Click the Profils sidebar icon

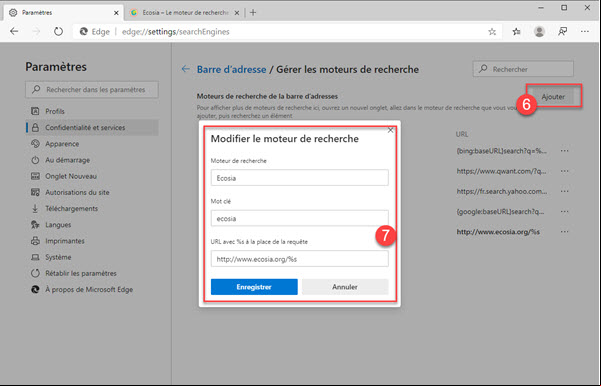click(35, 111)
